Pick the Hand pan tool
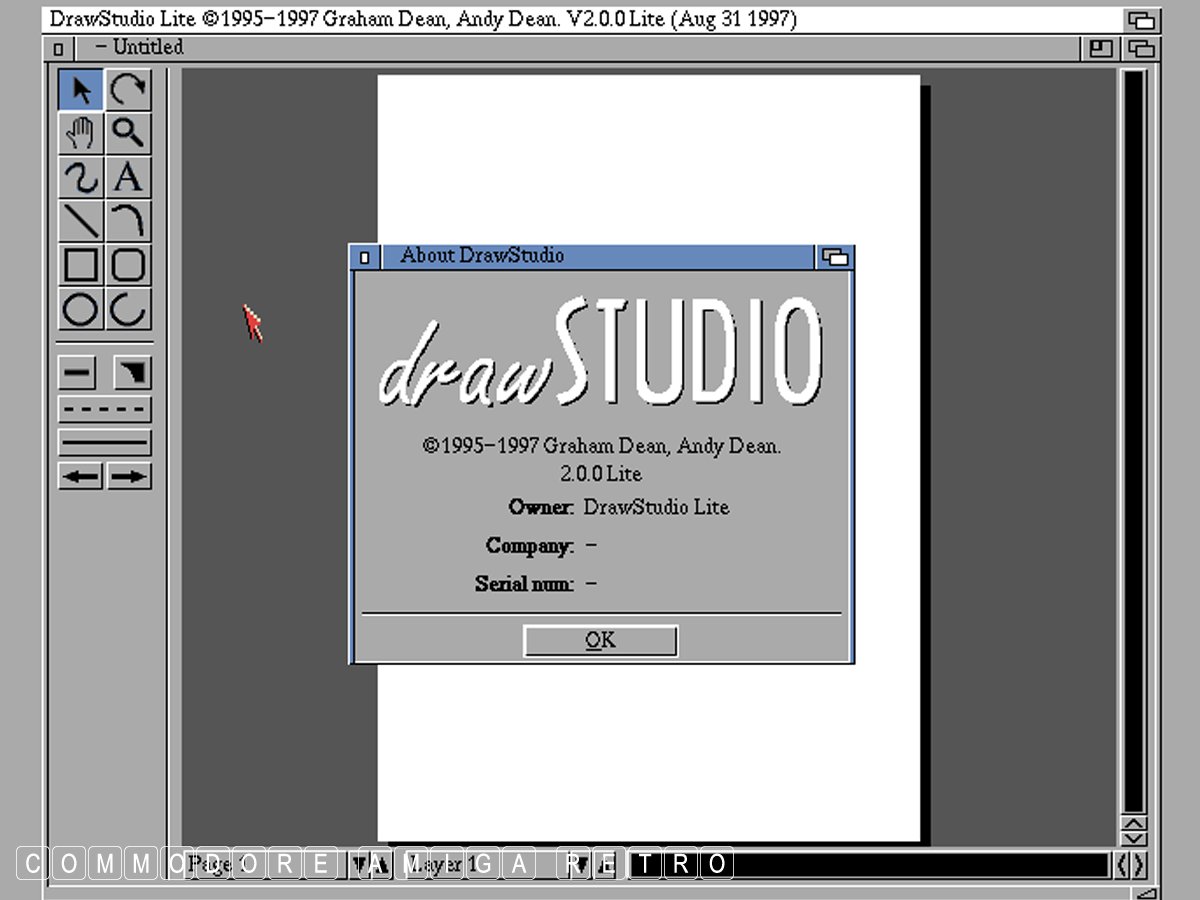 (x=81, y=133)
